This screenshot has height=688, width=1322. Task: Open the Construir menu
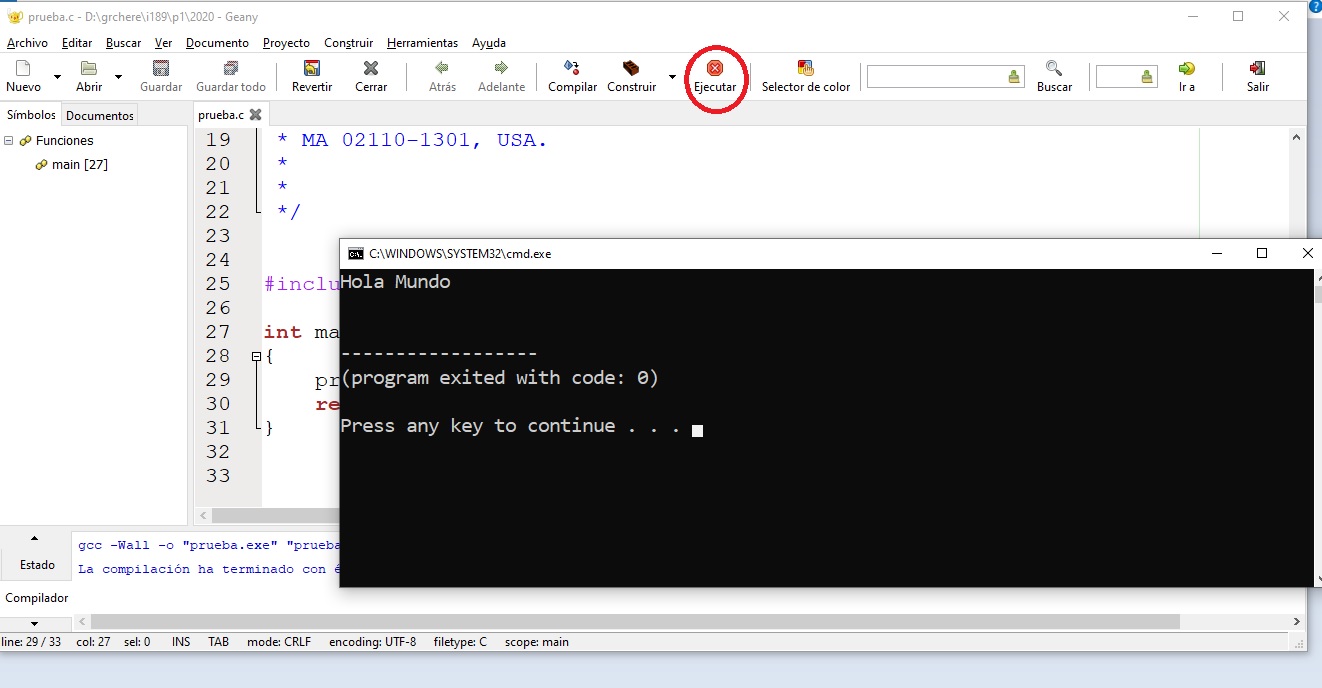tap(348, 43)
